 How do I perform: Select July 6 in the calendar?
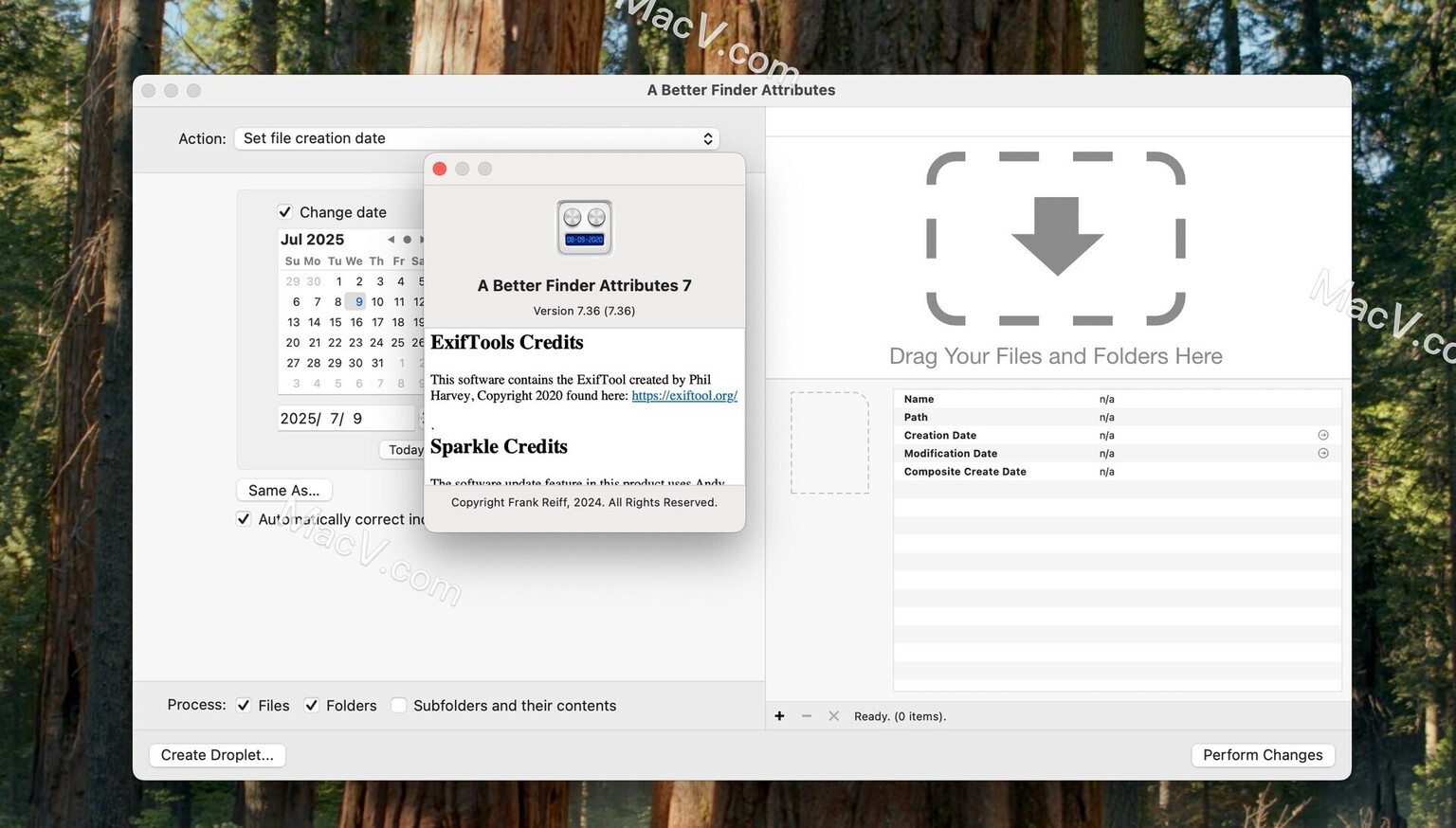[296, 302]
